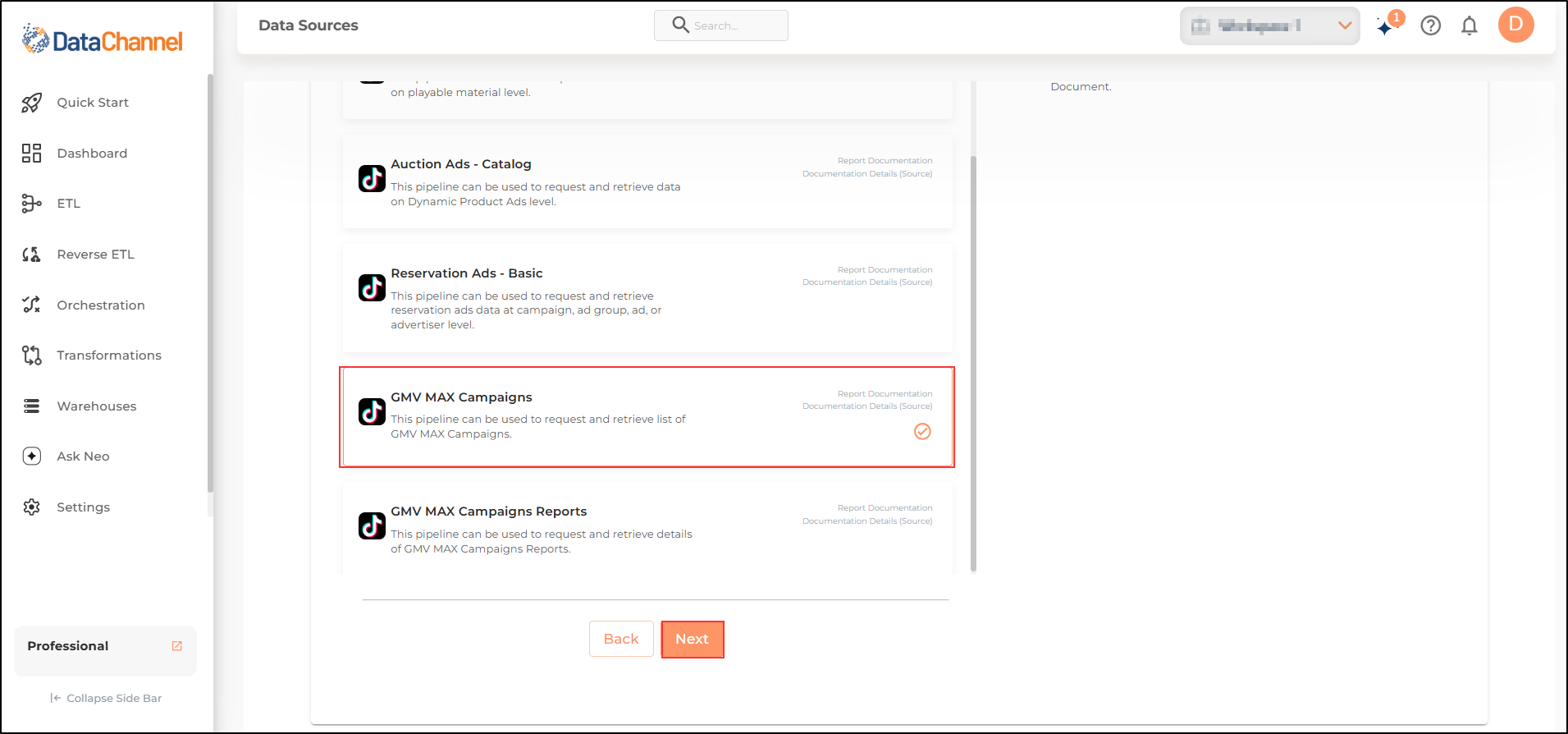Click the DataChannel logo

coord(103,39)
